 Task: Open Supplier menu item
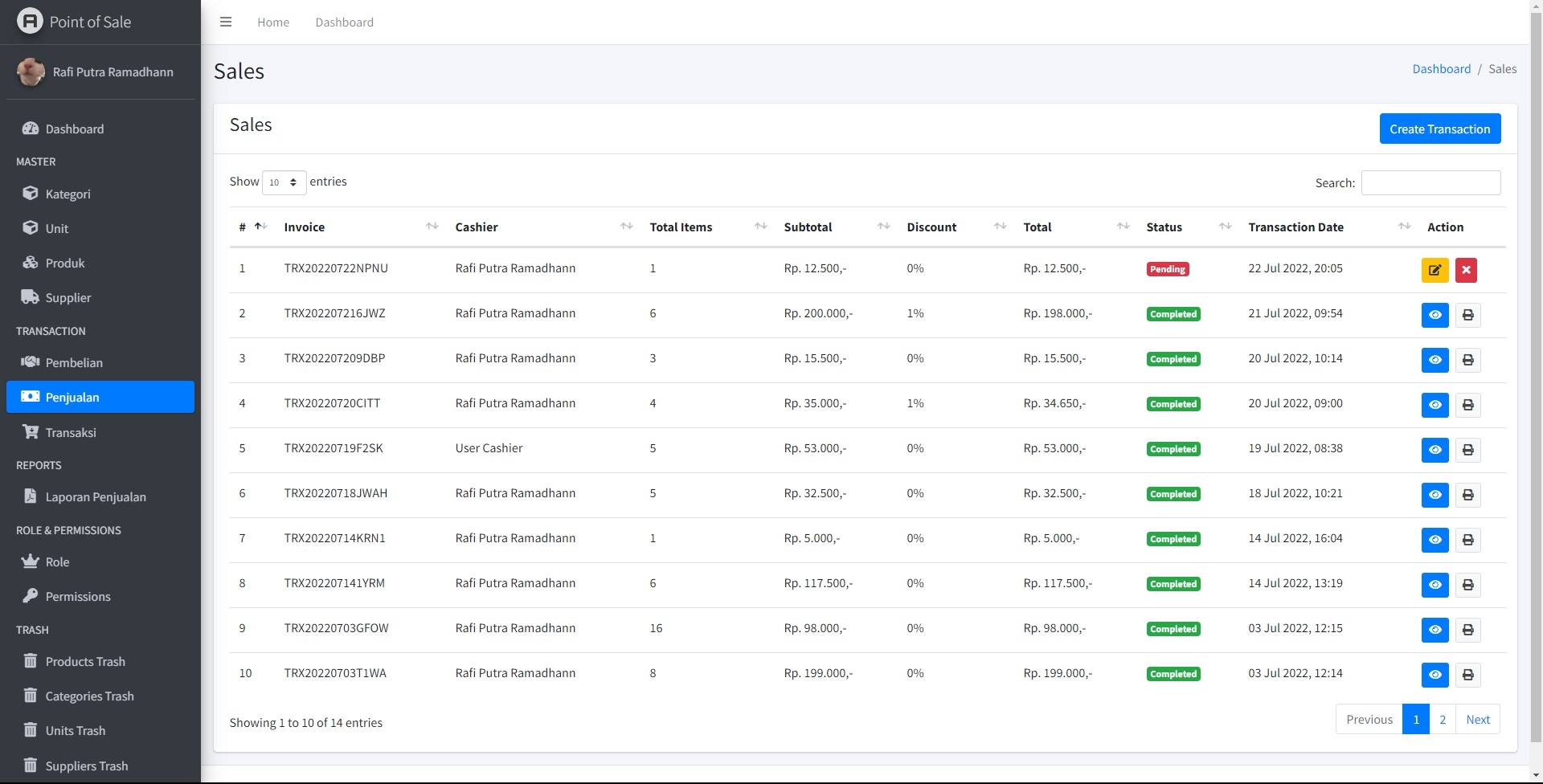coord(100,297)
